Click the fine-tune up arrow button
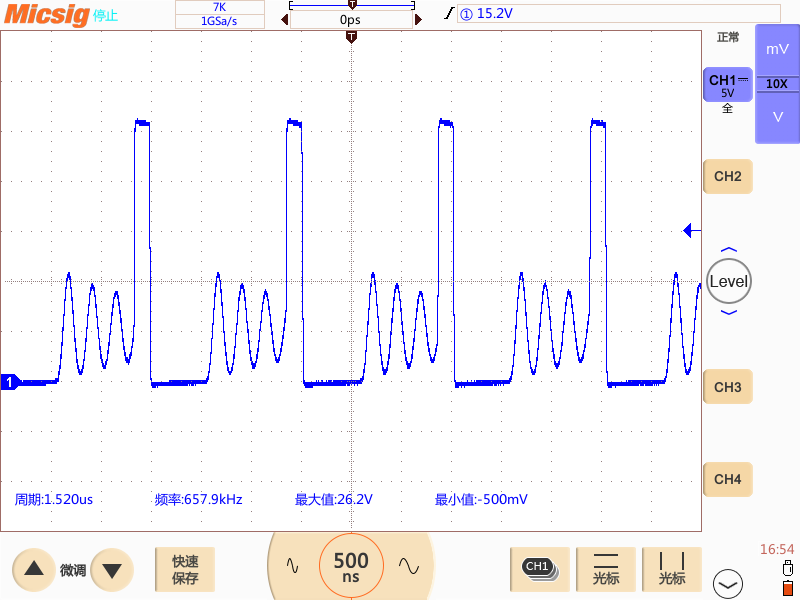The width and height of the screenshot is (800, 600). pos(34,569)
